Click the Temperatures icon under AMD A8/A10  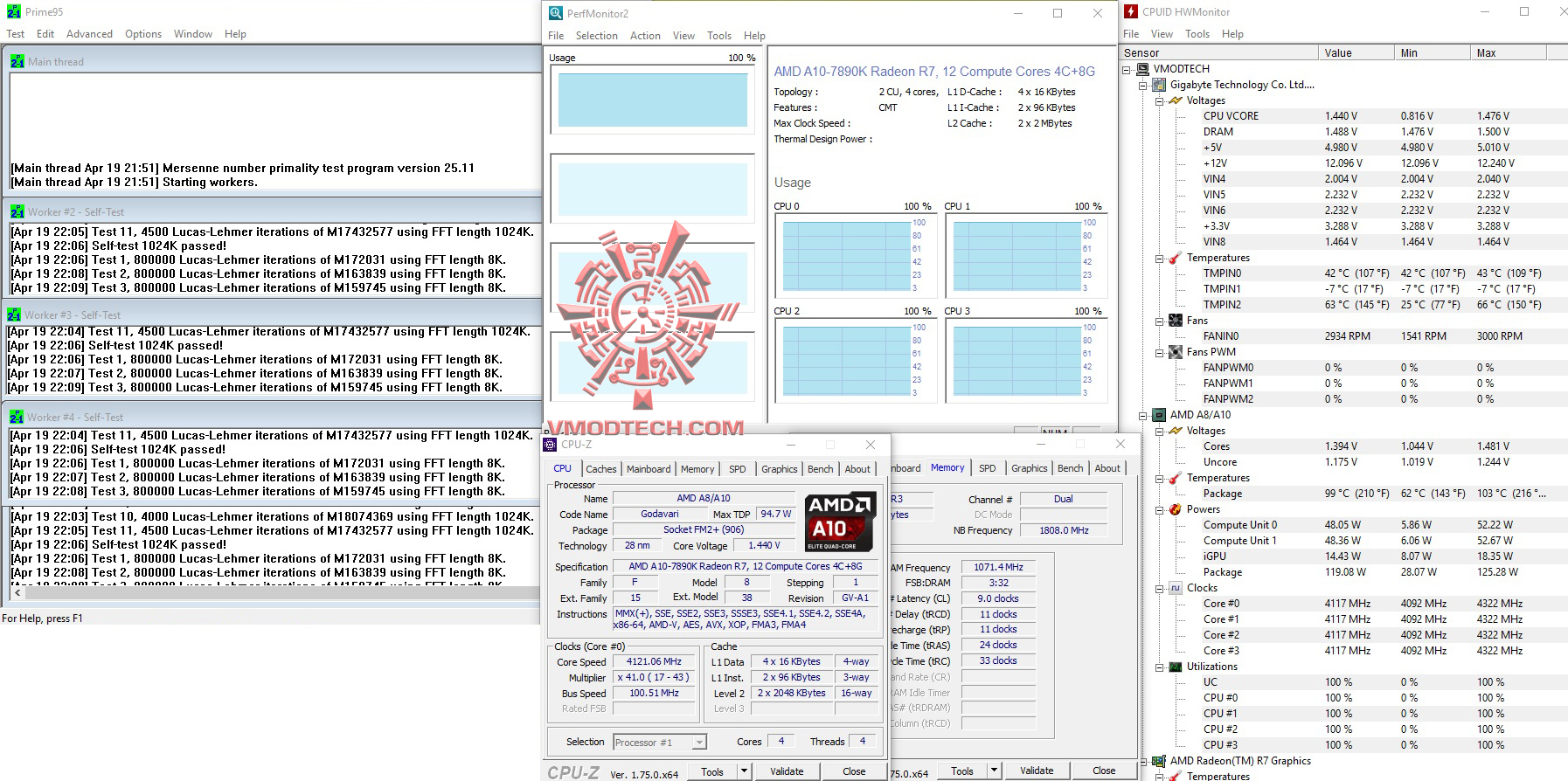pyautogui.click(x=1176, y=478)
